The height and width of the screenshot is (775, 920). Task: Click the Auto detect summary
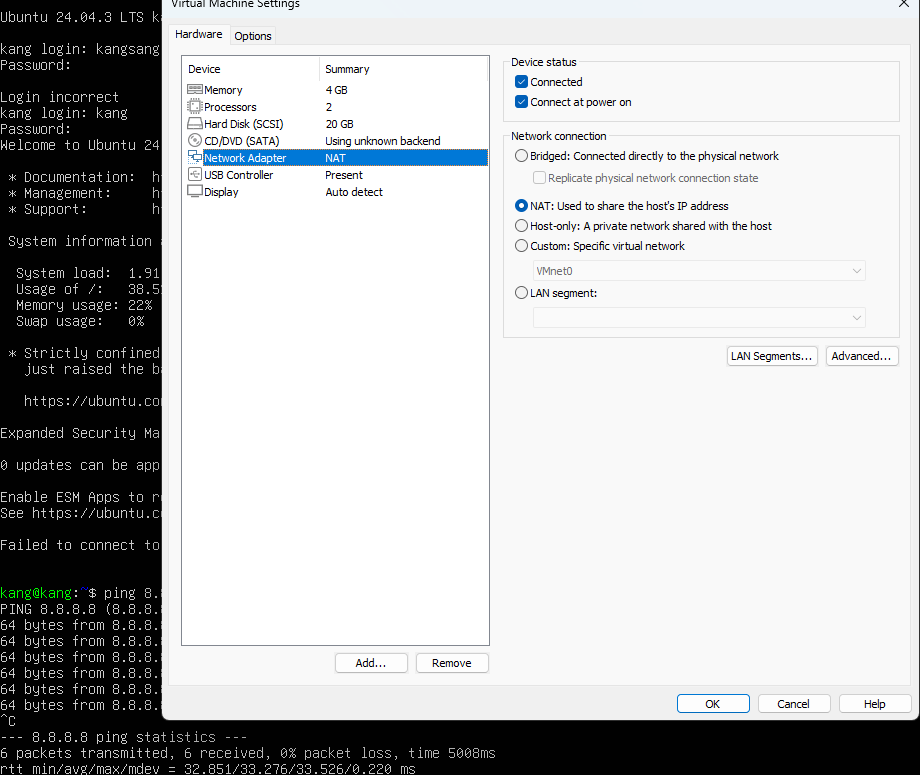click(354, 192)
